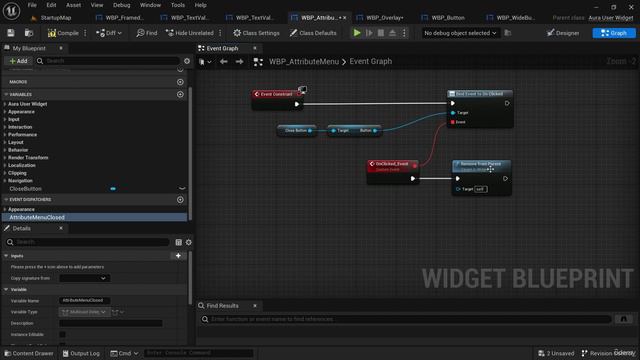Expand the Interaction variable category

(5, 127)
